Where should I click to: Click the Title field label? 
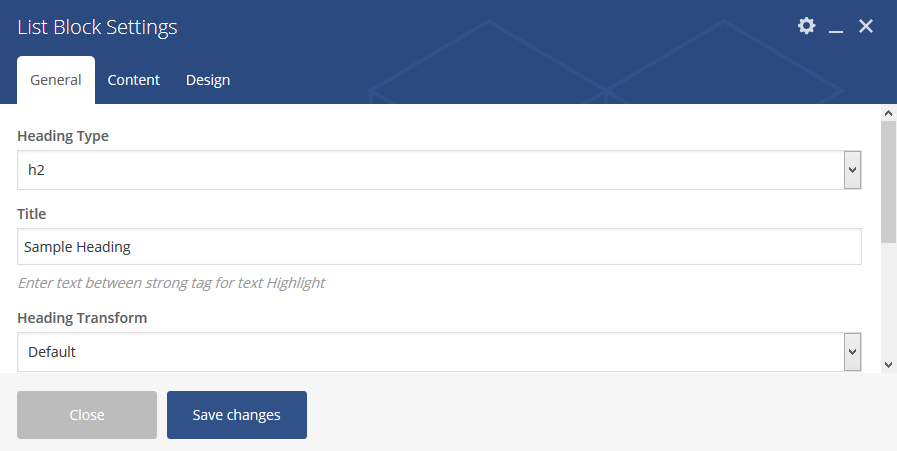pyautogui.click(x=32, y=214)
